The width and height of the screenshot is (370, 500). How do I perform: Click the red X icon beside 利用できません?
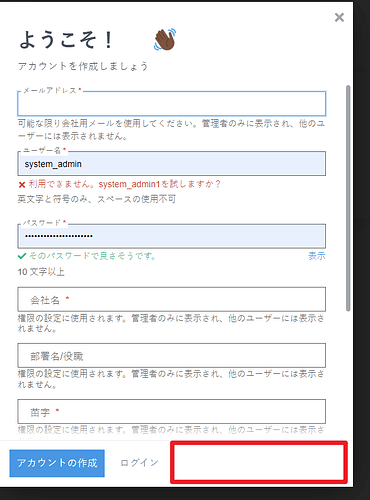22,184
